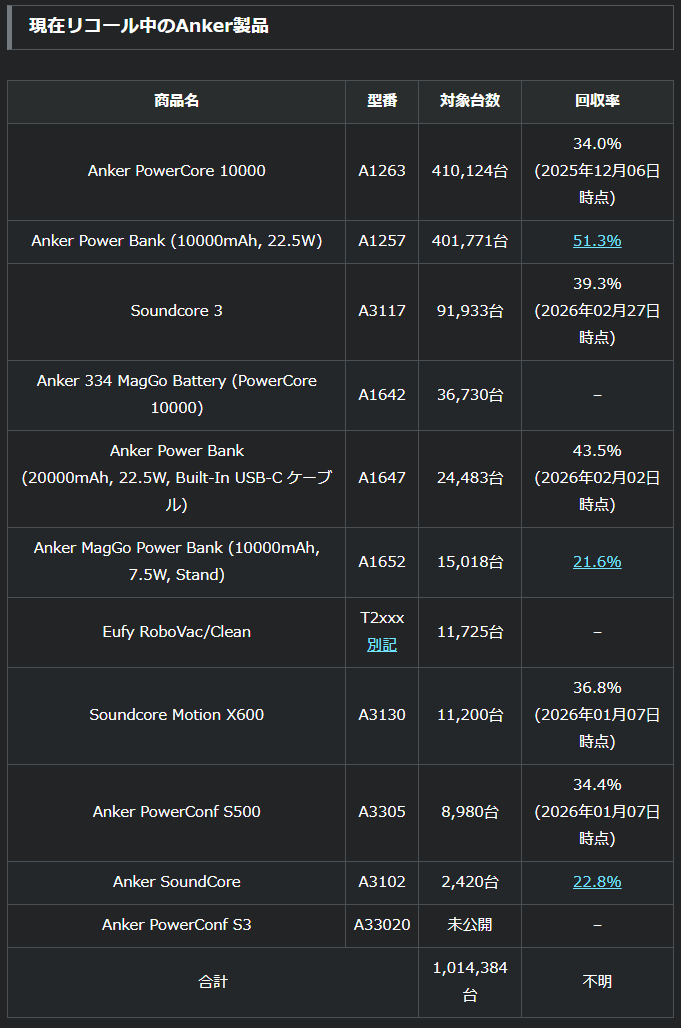The width and height of the screenshot is (681, 1028).
Task: Click the Soundcore 3 product name
Action: pos(177,311)
